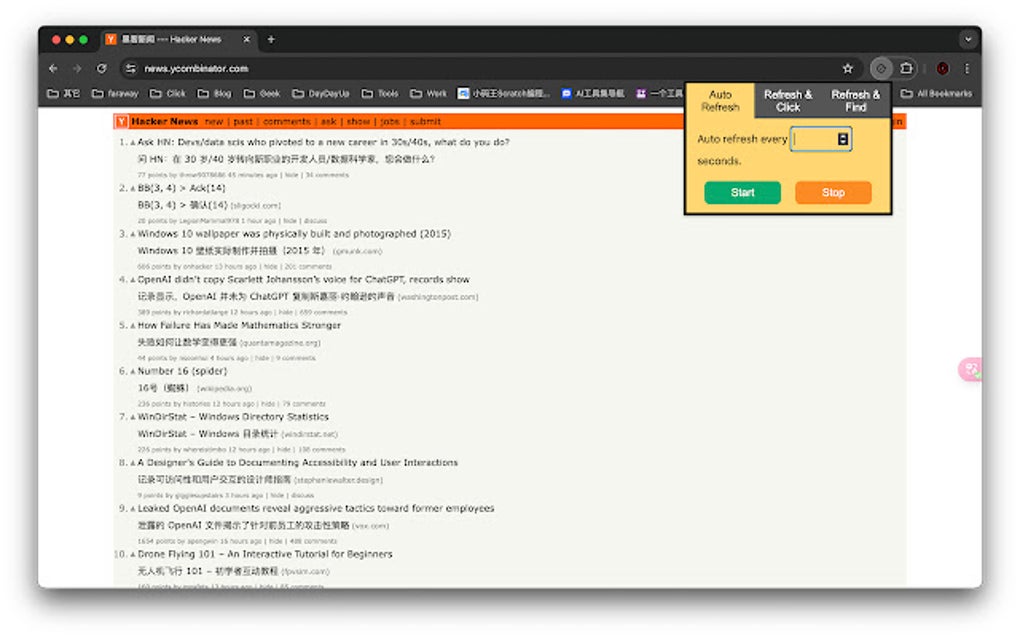1020x638 pixels.
Task: Upvote the WinDirStat story
Action: (x=132, y=417)
